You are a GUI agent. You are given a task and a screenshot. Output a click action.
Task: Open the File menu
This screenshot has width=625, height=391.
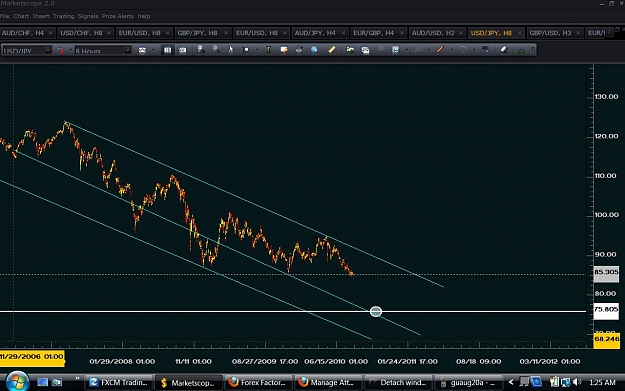pos(5,16)
